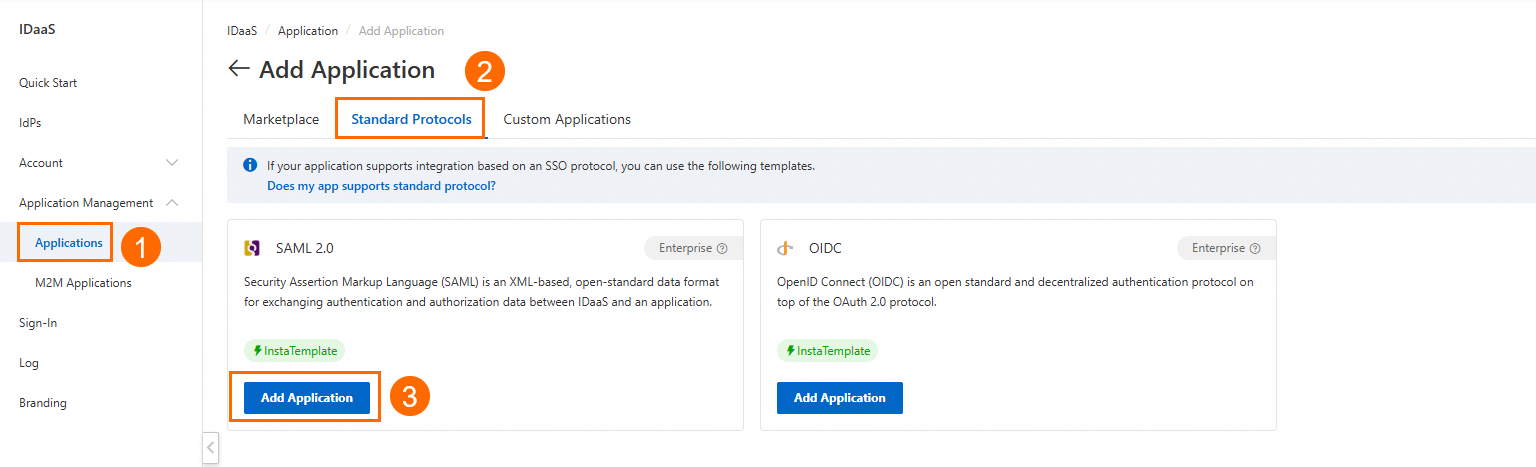Click help icon on OIDC Enterprise badge
Image resolution: width=1536 pixels, height=467 pixels.
point(1255,248)
